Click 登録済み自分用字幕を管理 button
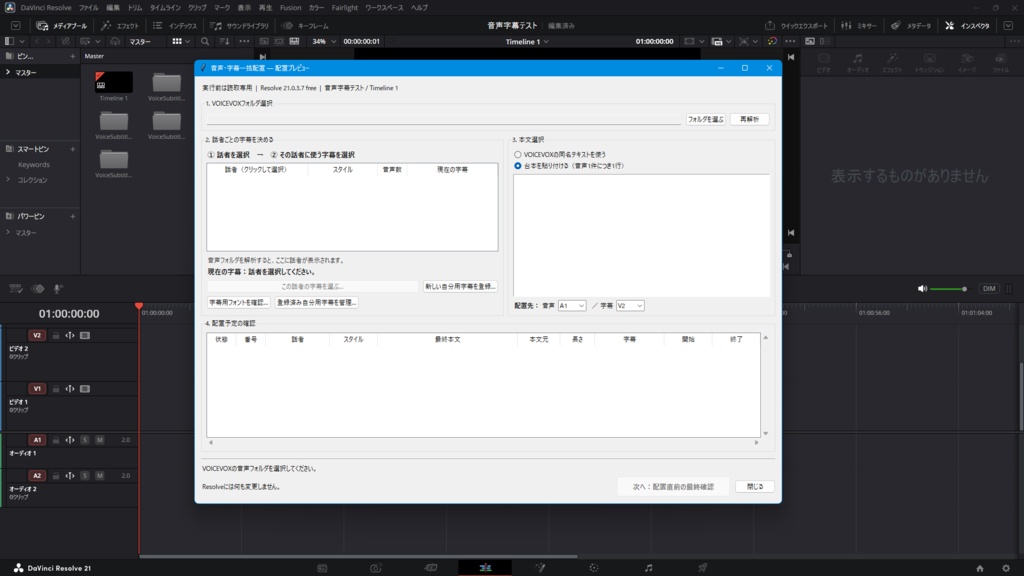Viewport: 1024px width, 576px height. coord(317,303)
